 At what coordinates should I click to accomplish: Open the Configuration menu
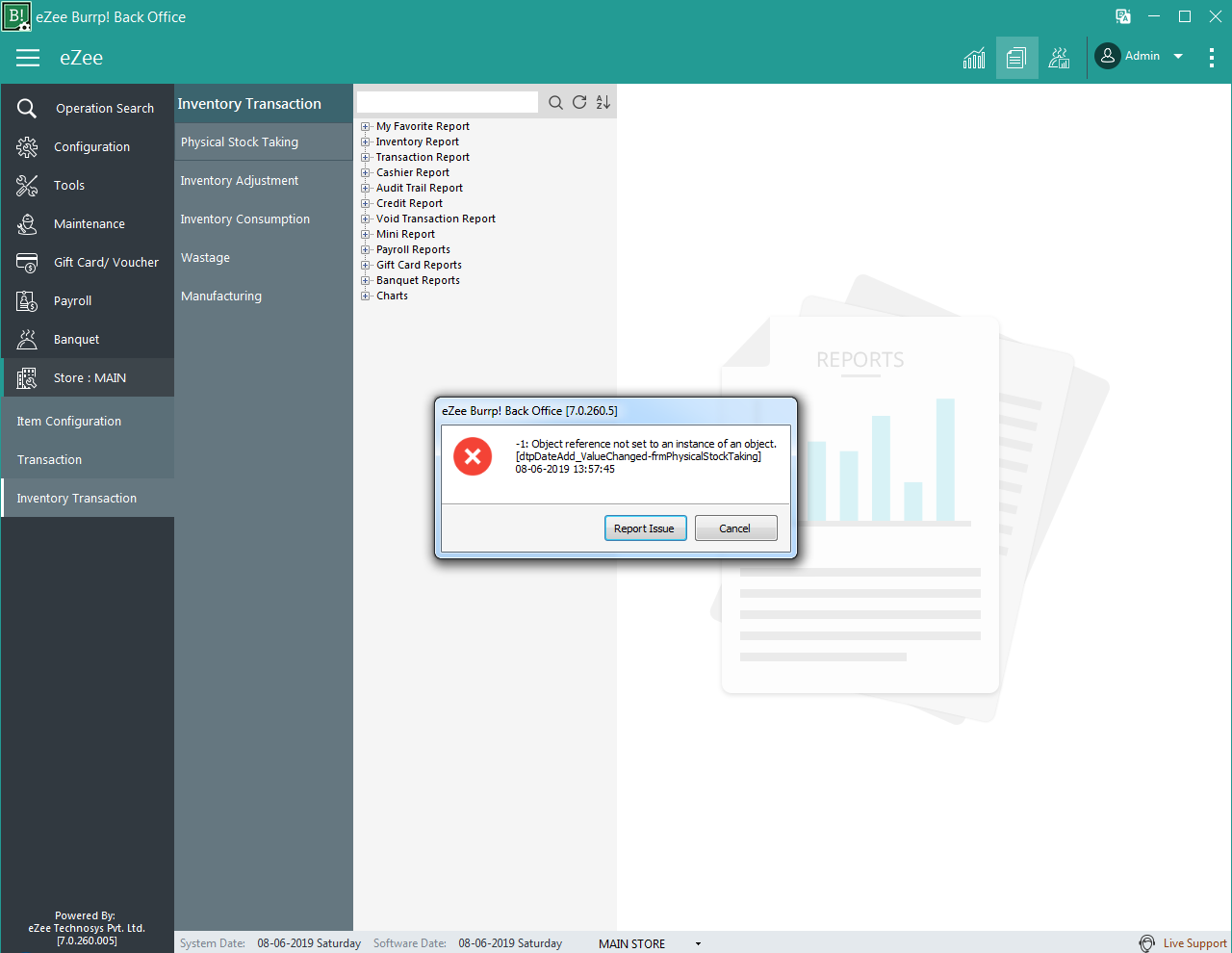(x=88, y=146)
